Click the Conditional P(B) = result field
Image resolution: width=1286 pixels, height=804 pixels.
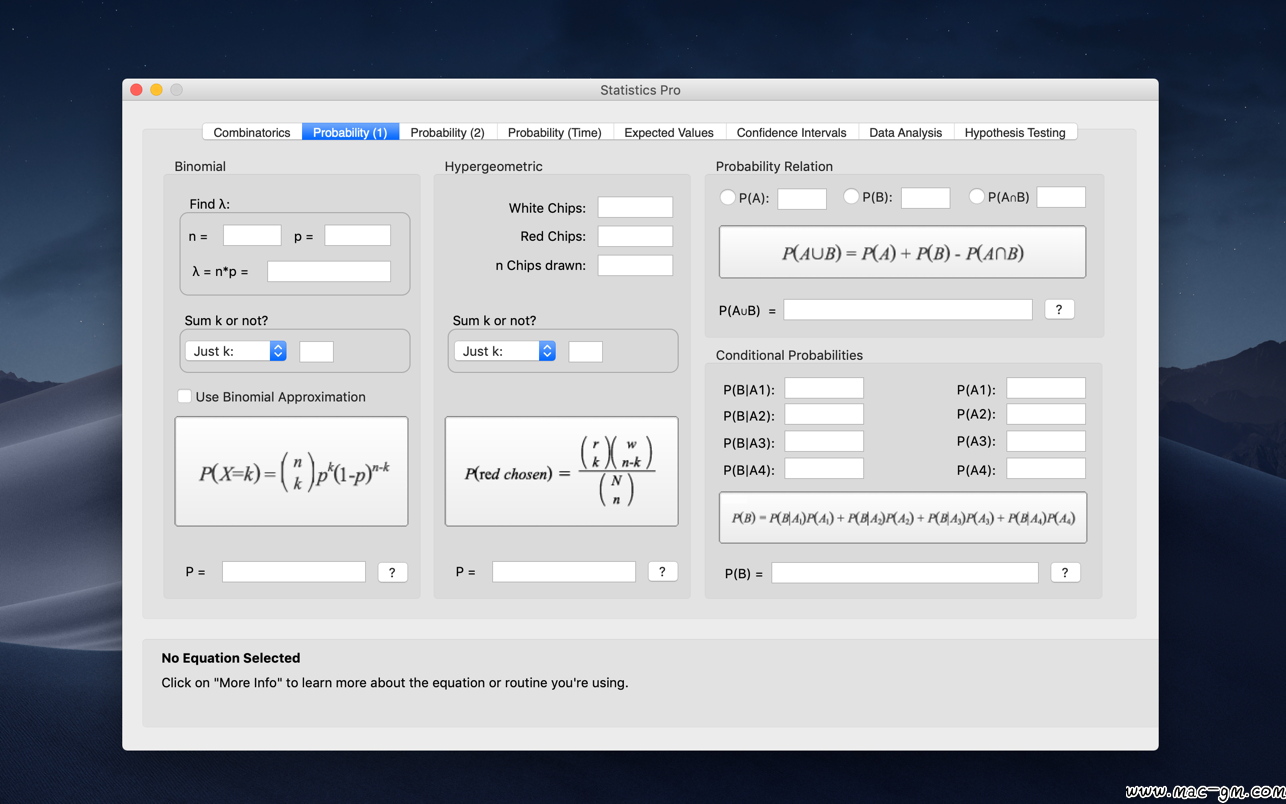point(905,573)
